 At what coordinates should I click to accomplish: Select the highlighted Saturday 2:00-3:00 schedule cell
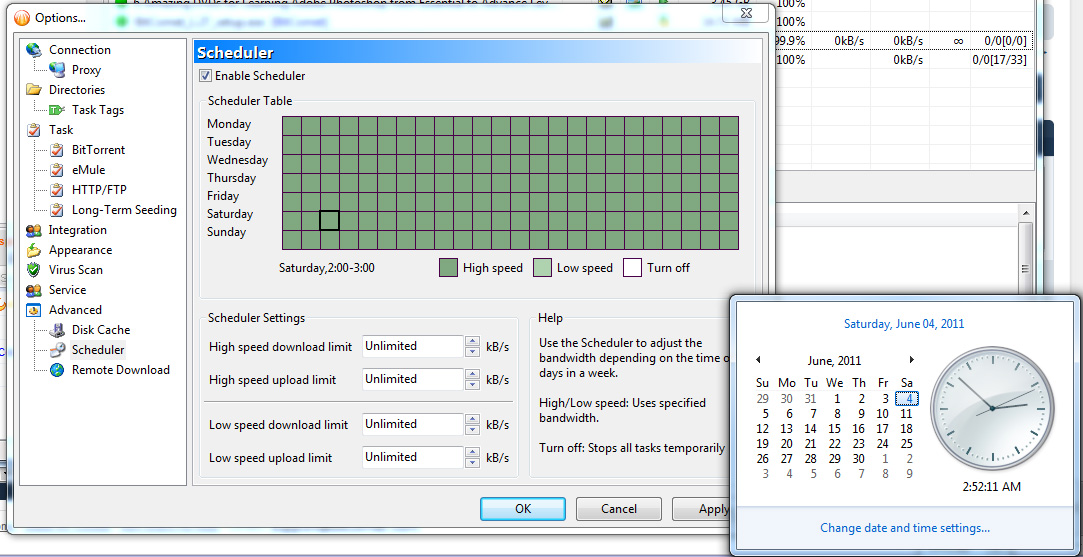[329, 221]
